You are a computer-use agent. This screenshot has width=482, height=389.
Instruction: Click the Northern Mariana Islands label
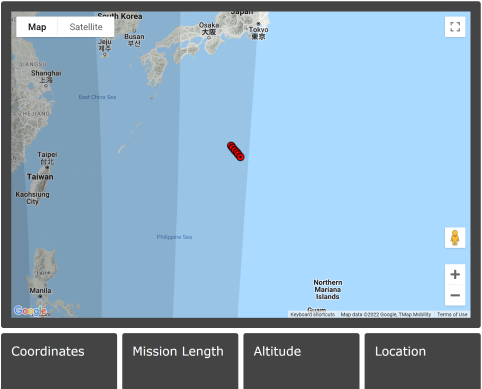click(x=328, y=289)
